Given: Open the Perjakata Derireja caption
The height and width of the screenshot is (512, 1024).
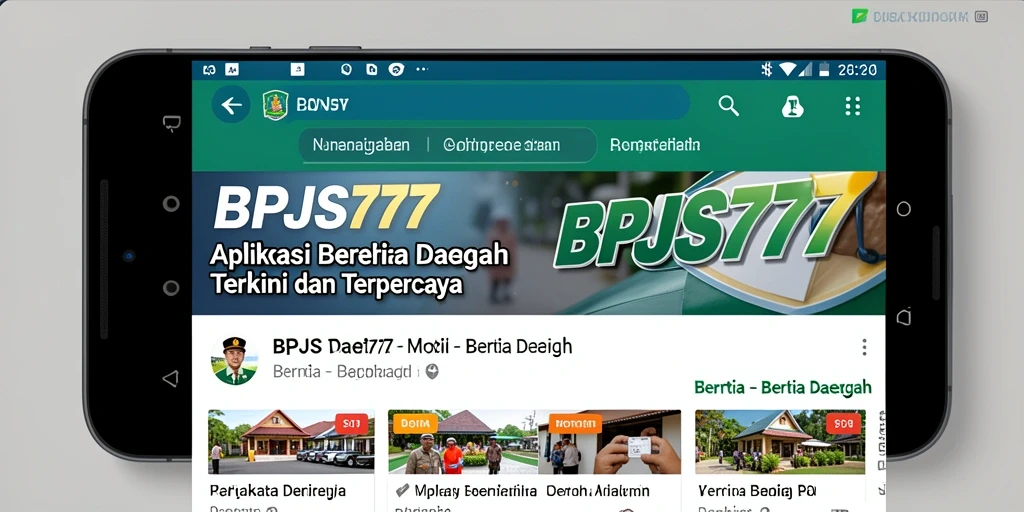Looking at the screenshot, I should point(278,490).
